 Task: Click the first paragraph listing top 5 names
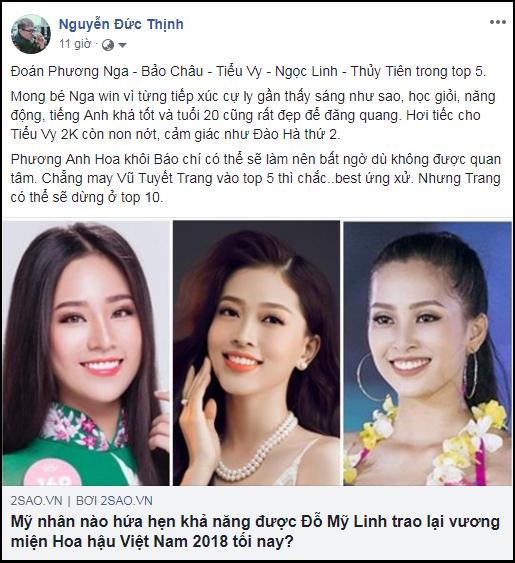[x=248, y=71]
